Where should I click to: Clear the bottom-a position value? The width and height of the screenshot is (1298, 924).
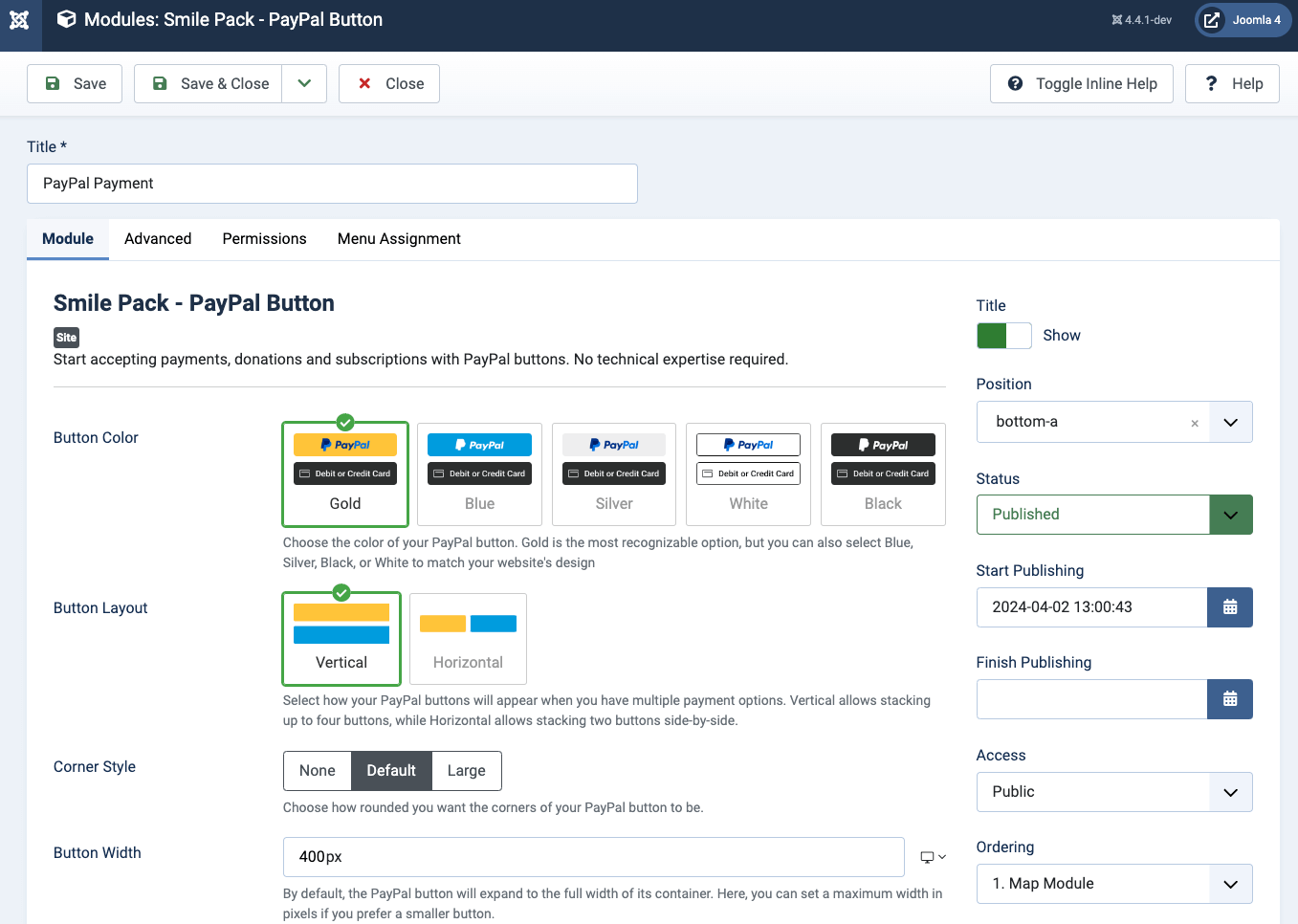[x=1195, y=423]
